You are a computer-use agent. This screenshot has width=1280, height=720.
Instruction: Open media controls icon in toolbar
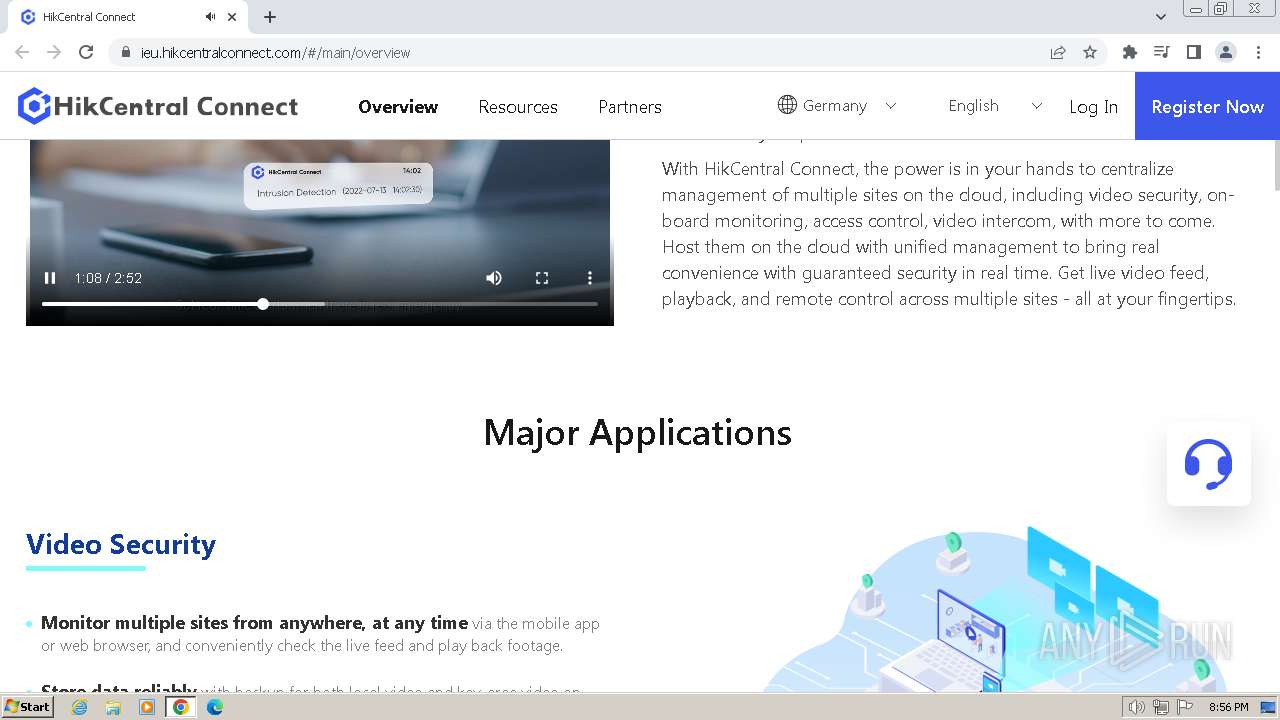coord(1161,52)
